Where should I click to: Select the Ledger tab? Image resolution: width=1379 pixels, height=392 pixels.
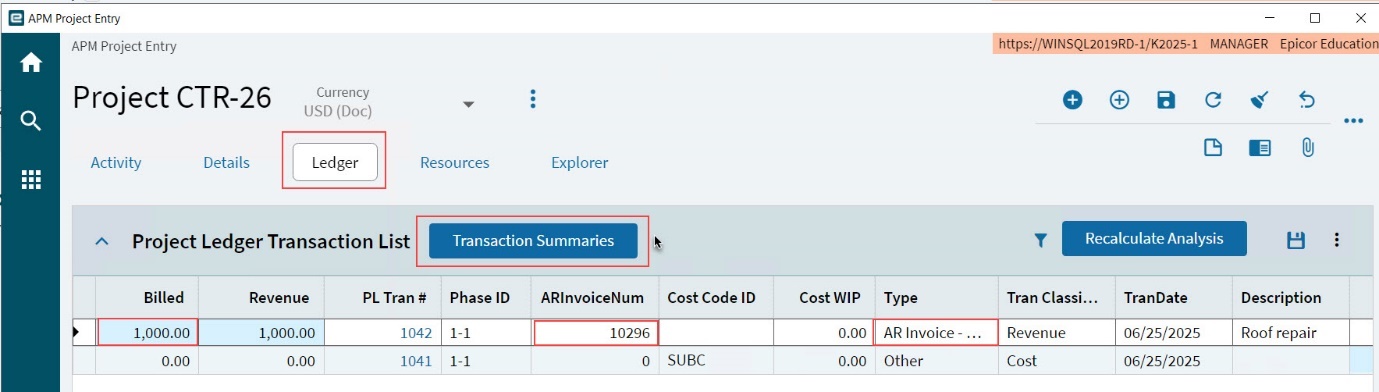[335, 162]
